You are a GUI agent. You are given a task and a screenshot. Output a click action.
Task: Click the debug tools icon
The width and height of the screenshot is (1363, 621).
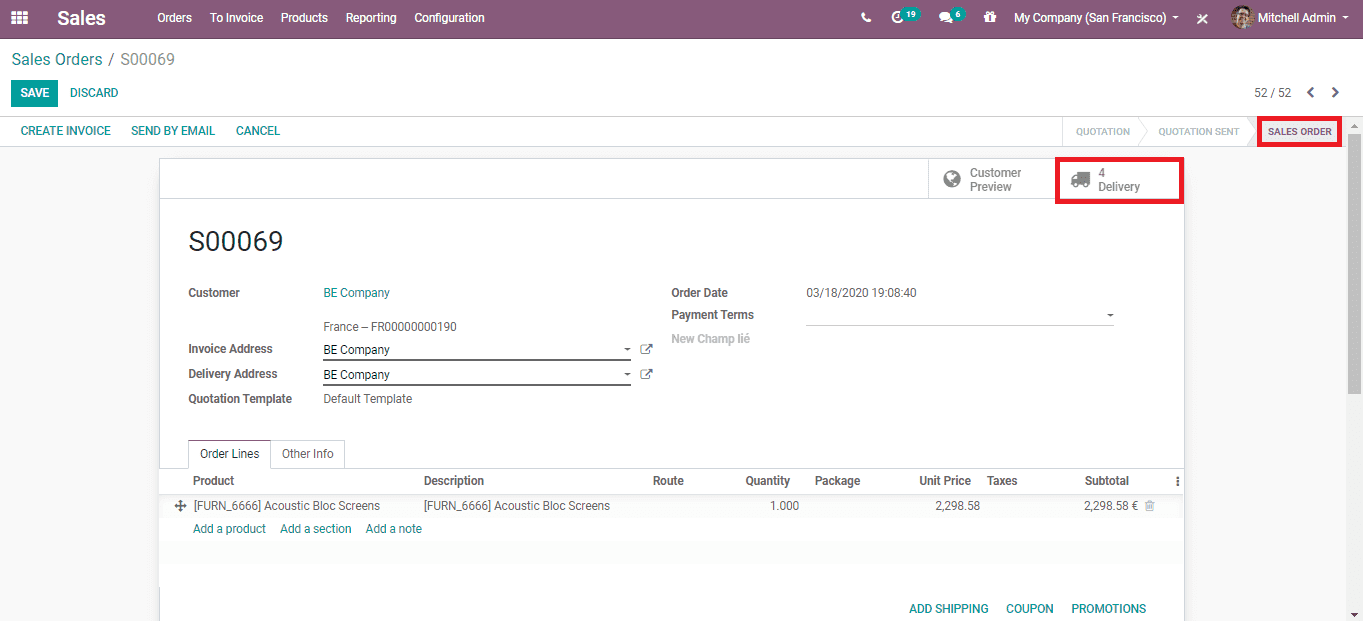(1203, 18)
